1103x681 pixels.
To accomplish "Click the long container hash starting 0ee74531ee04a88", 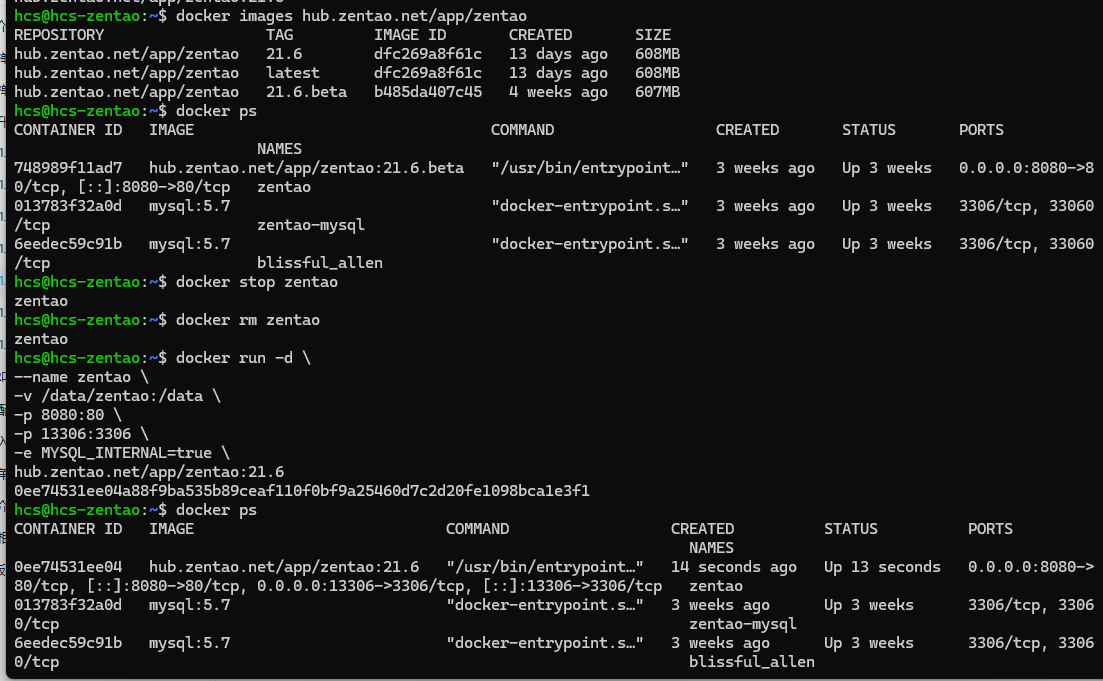I will coord(302,491).
